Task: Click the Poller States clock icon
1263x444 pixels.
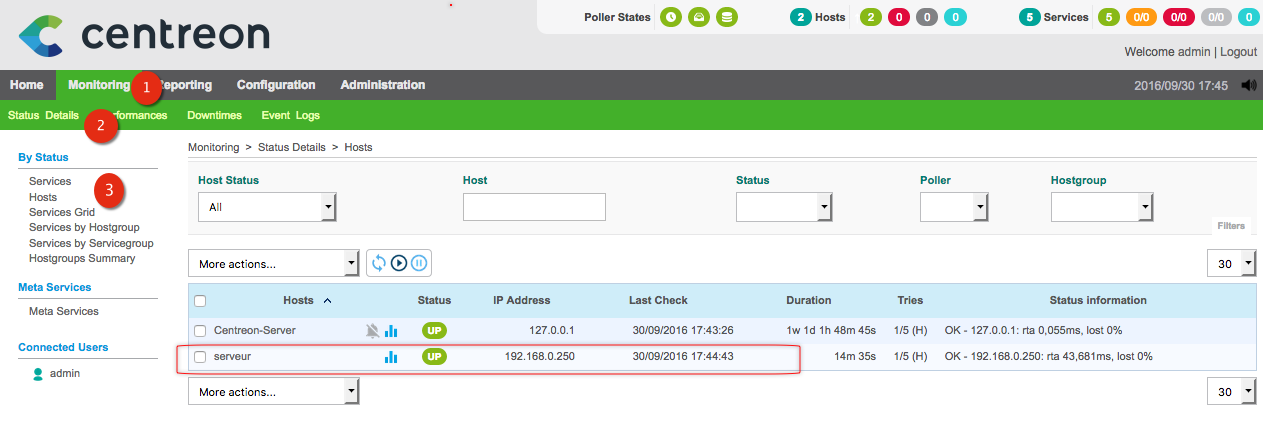Action: click(x=671, y=17)
